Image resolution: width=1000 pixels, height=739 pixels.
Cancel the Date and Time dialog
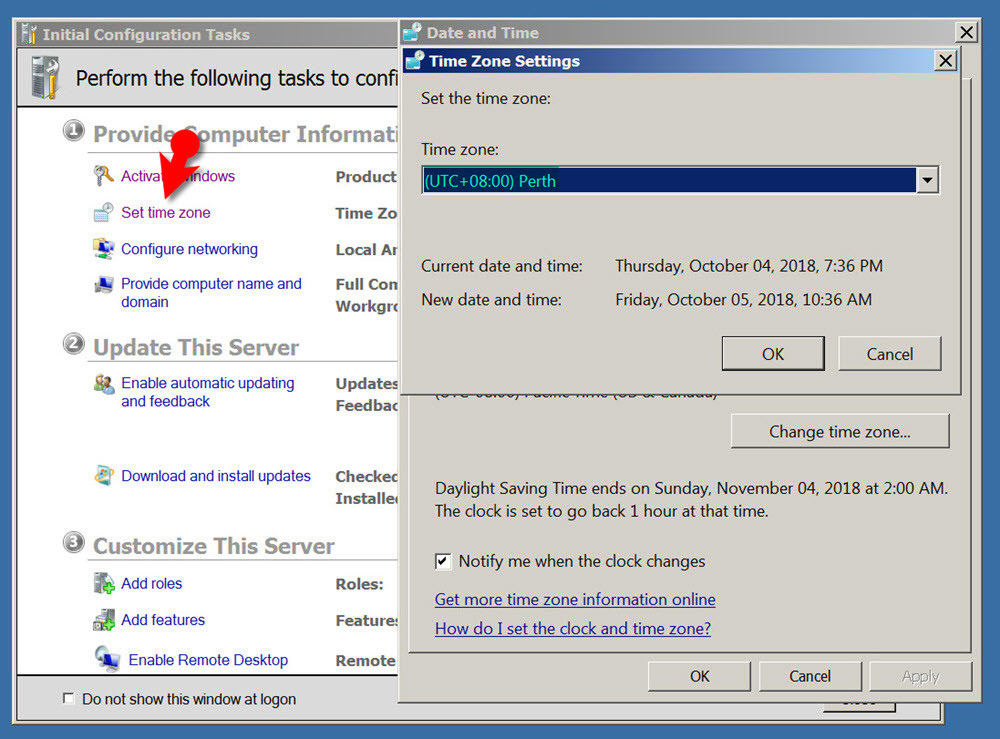click(x=810, y=676)
